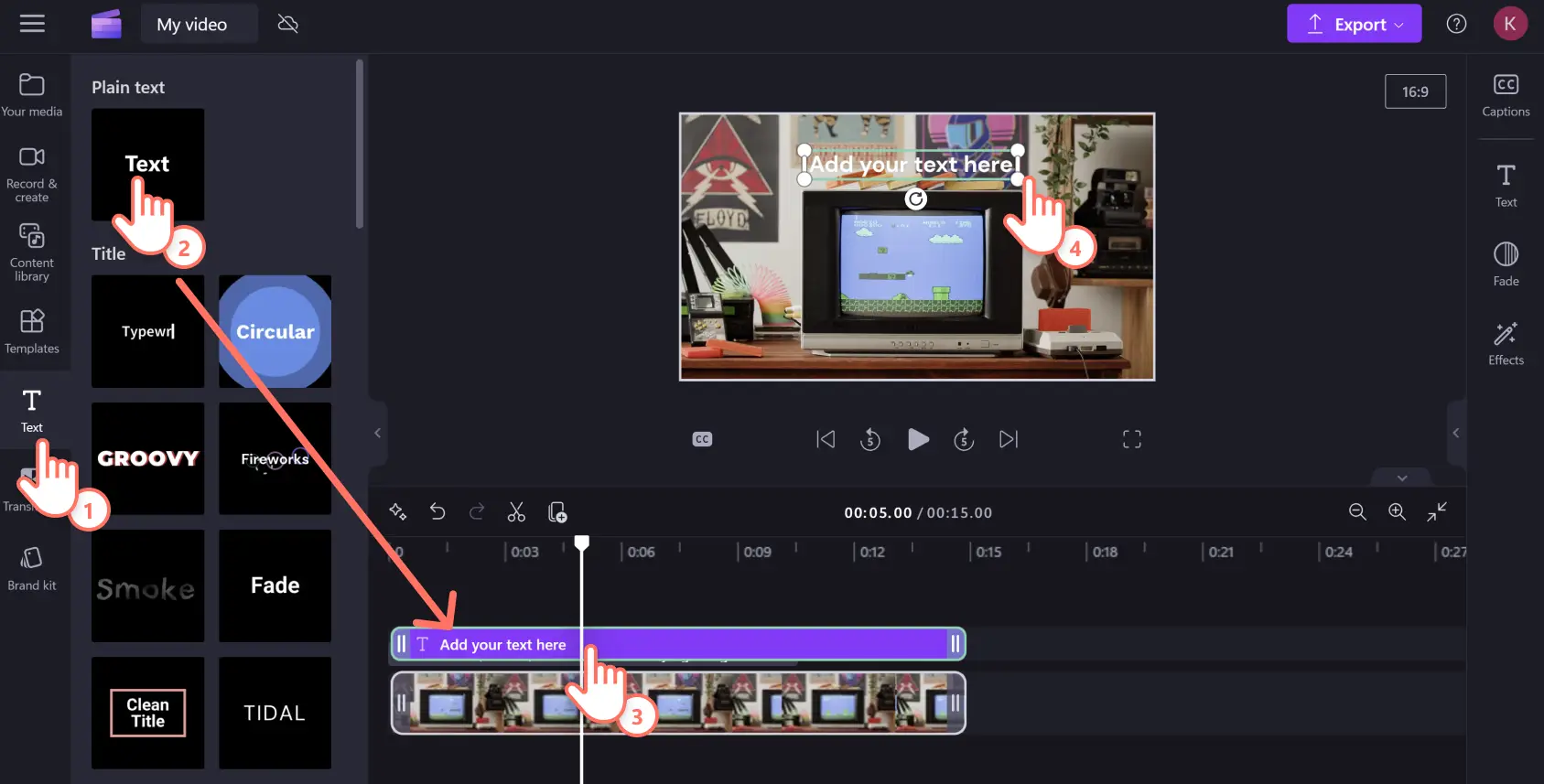The width and height of the screenshot is (1544, 784).
Task: Open the Your media tab
Action: coord(32,95)
